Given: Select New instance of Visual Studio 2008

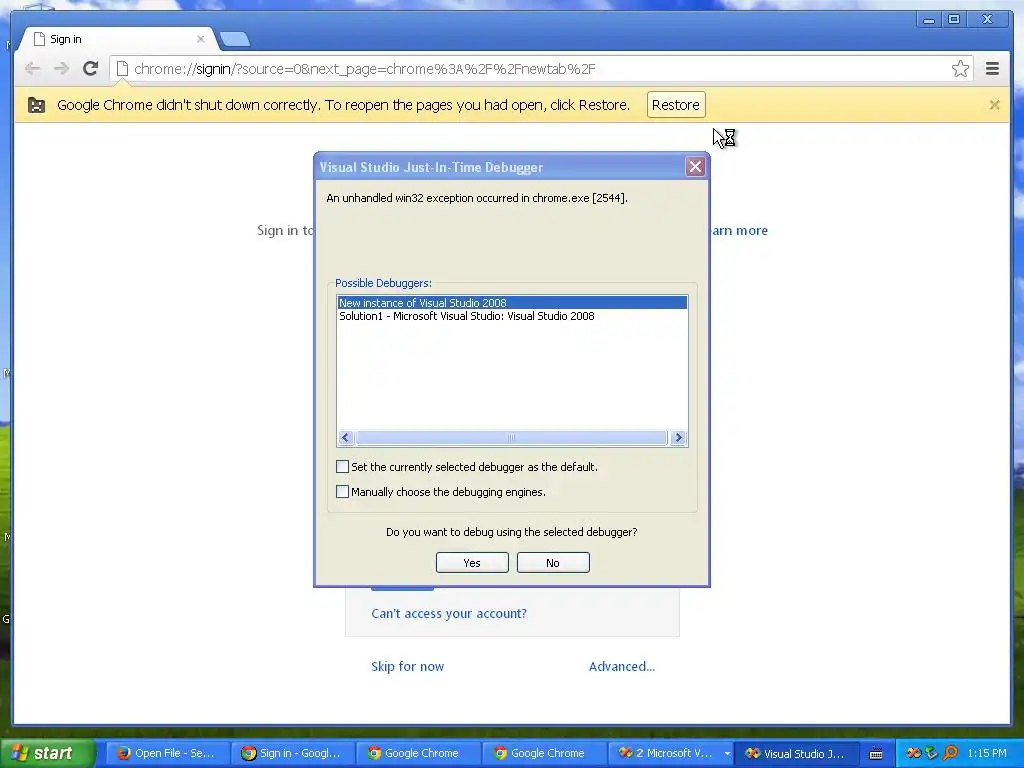Looking at the screenshot, I should coord(512,302).
